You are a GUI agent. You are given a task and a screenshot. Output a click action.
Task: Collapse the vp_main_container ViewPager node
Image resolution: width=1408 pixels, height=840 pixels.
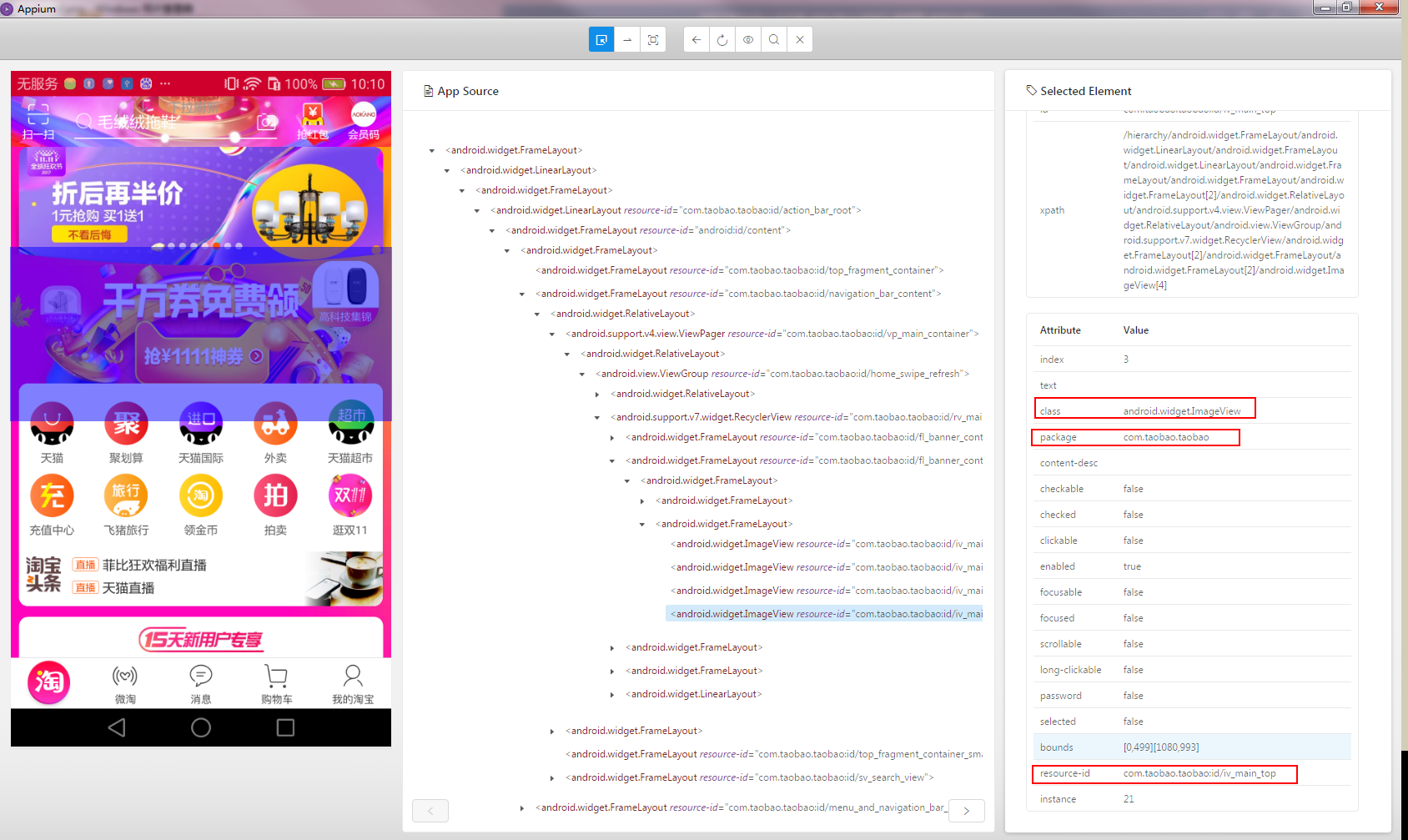pyautogui.click(x=551, y=334)
